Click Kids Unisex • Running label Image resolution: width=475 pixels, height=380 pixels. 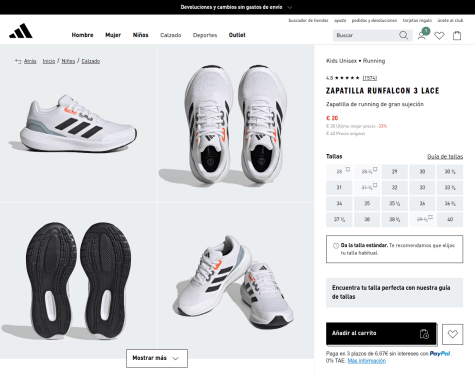(x=355, y=61)
